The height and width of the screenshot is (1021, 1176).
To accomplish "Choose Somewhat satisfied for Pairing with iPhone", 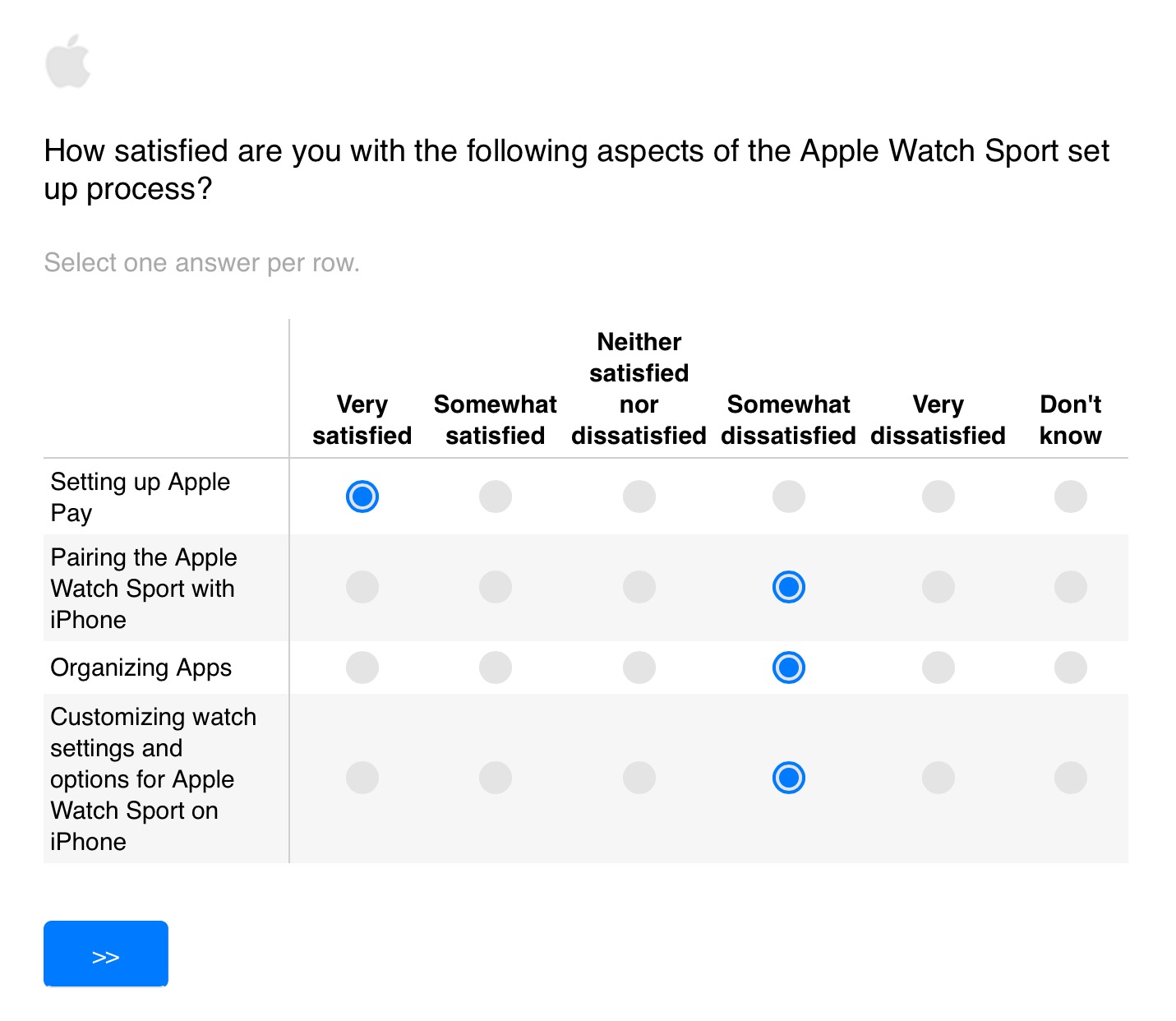I will (496, 587).
